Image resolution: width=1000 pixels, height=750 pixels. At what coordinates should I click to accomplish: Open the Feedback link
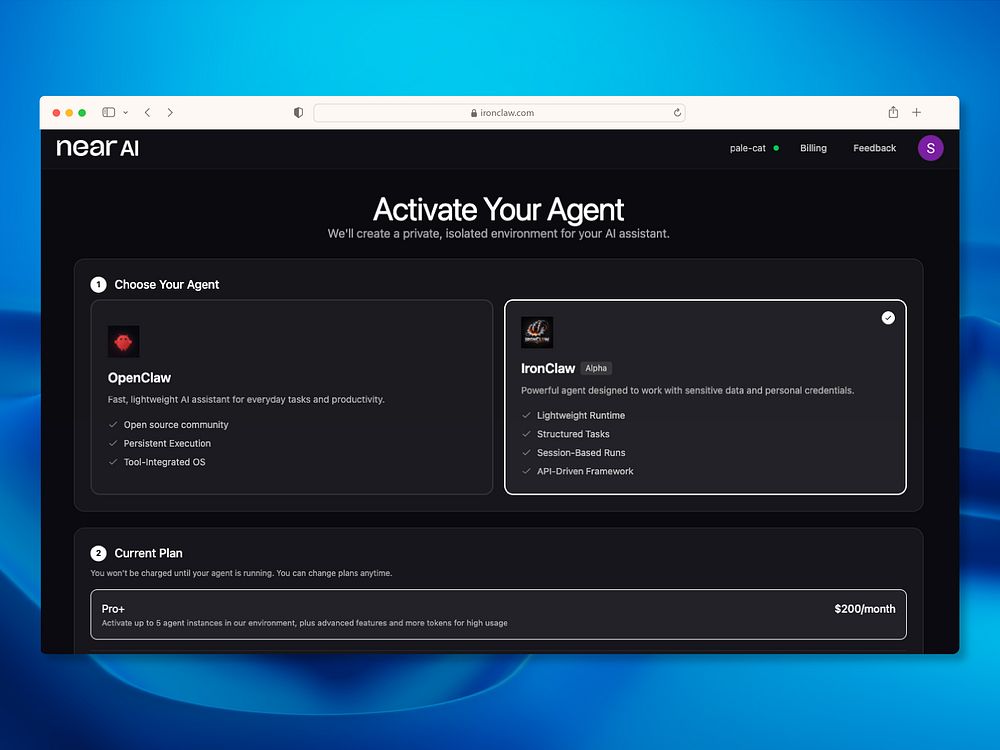click(x=874, y=148)
